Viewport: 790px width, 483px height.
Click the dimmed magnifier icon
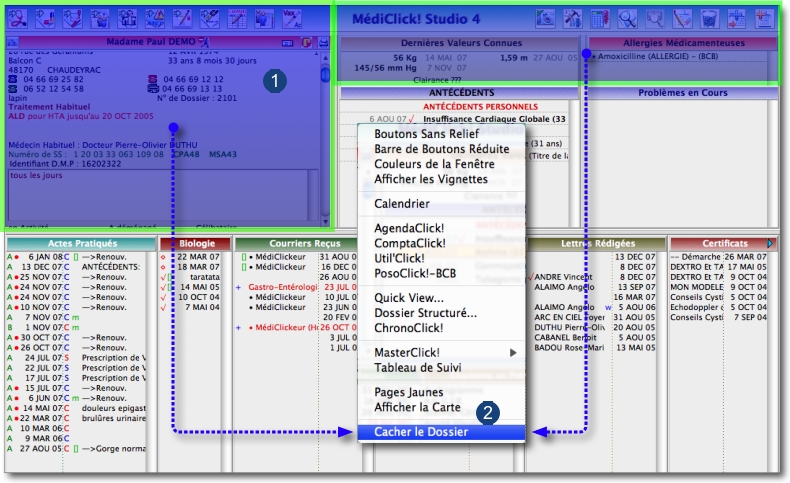654,19
